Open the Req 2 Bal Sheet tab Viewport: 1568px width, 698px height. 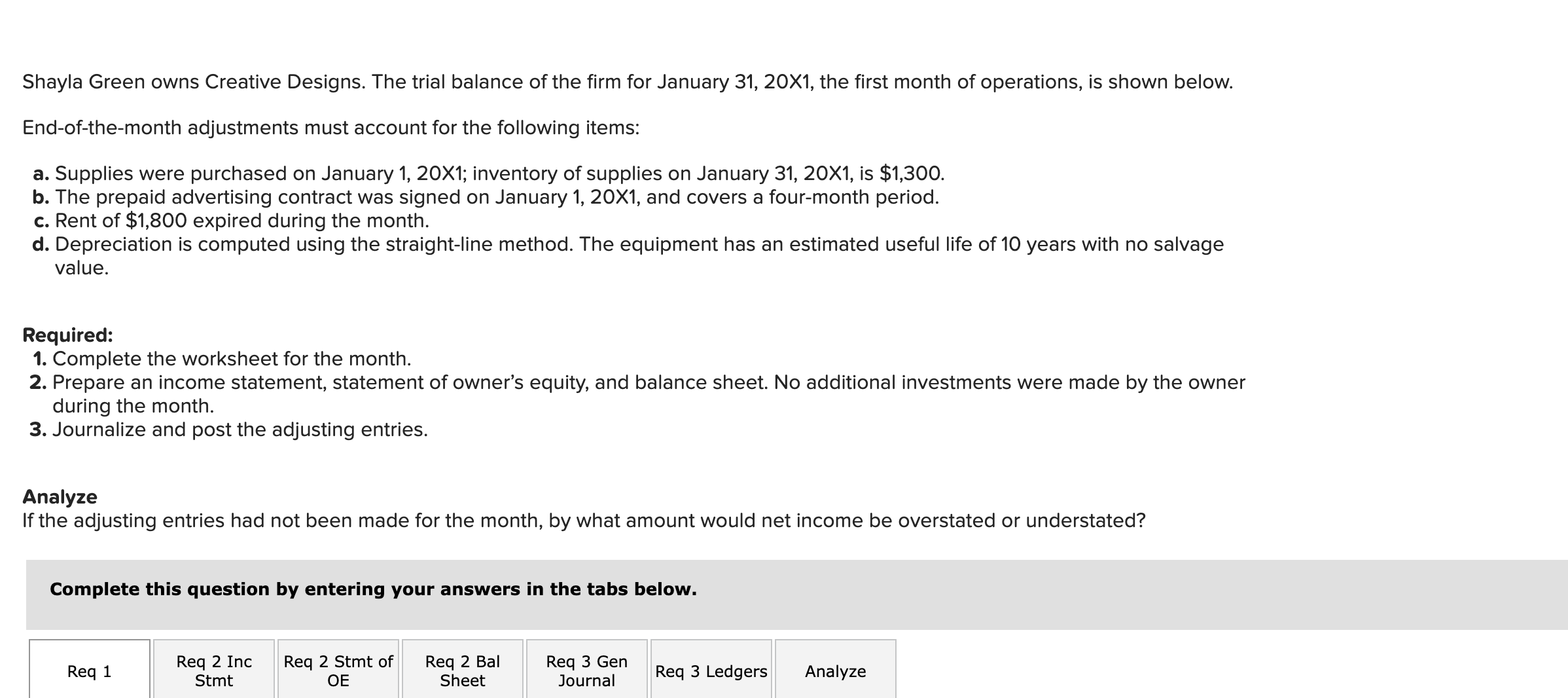click(x=463, y=670)
